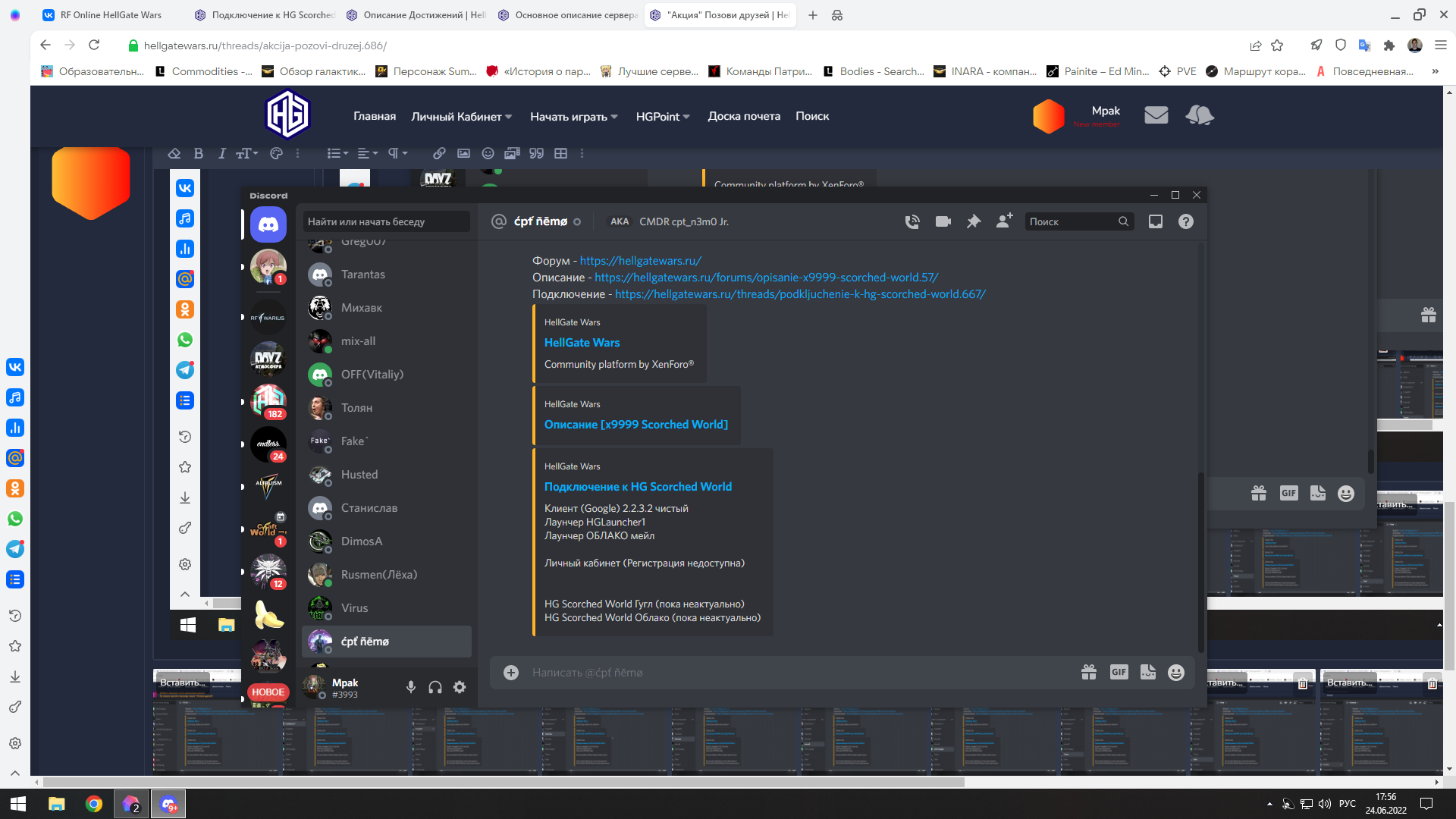Bookmark this page with the star
The width and height of the screenshot is (1456, 819).
point(1277,45)
